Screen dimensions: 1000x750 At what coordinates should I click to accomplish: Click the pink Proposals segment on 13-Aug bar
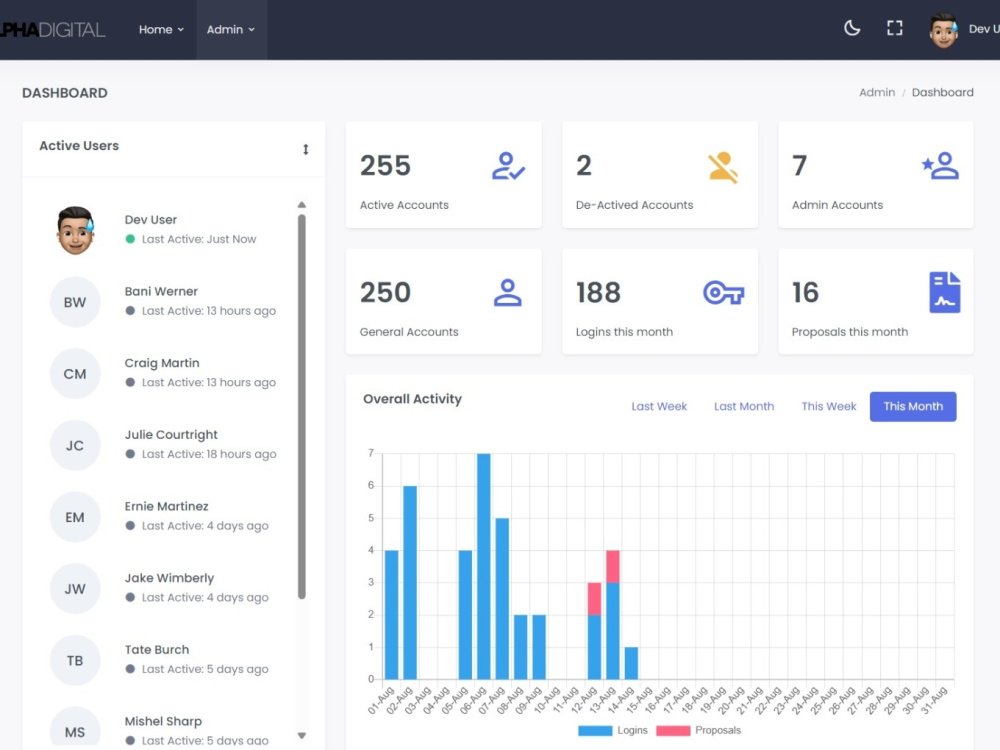[613, 566]
